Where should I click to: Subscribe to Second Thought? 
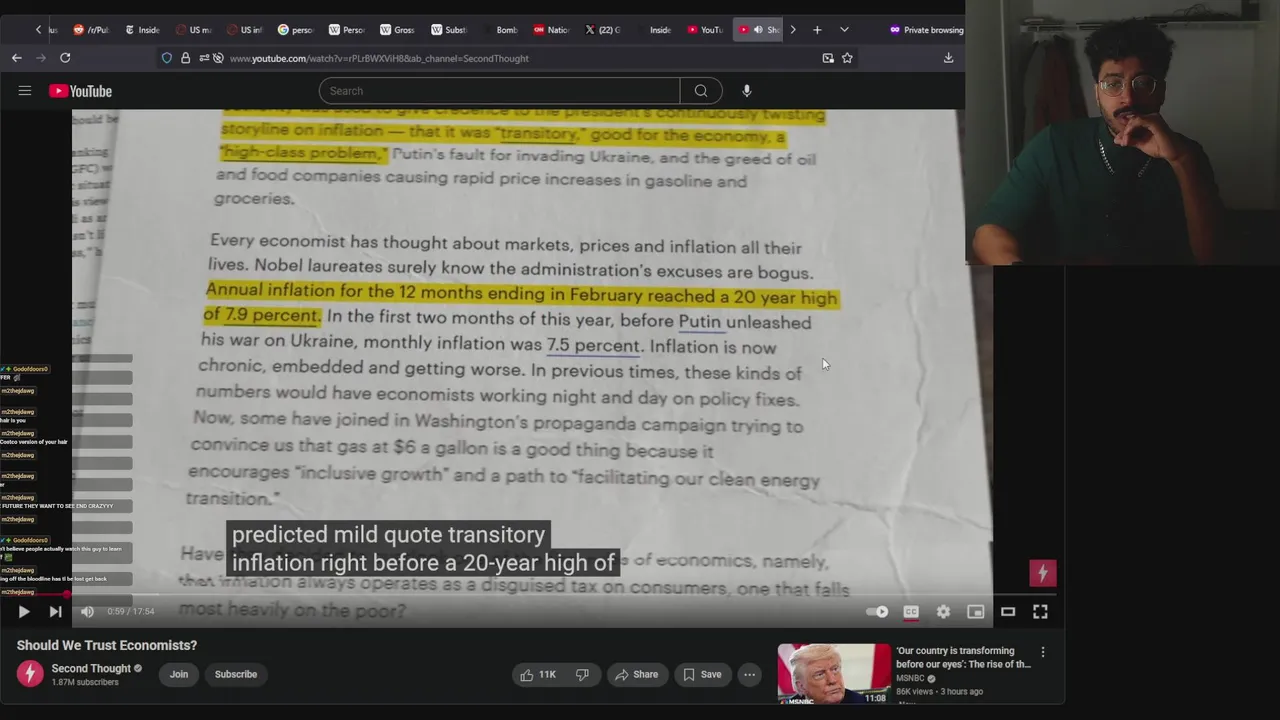(236, 675)
